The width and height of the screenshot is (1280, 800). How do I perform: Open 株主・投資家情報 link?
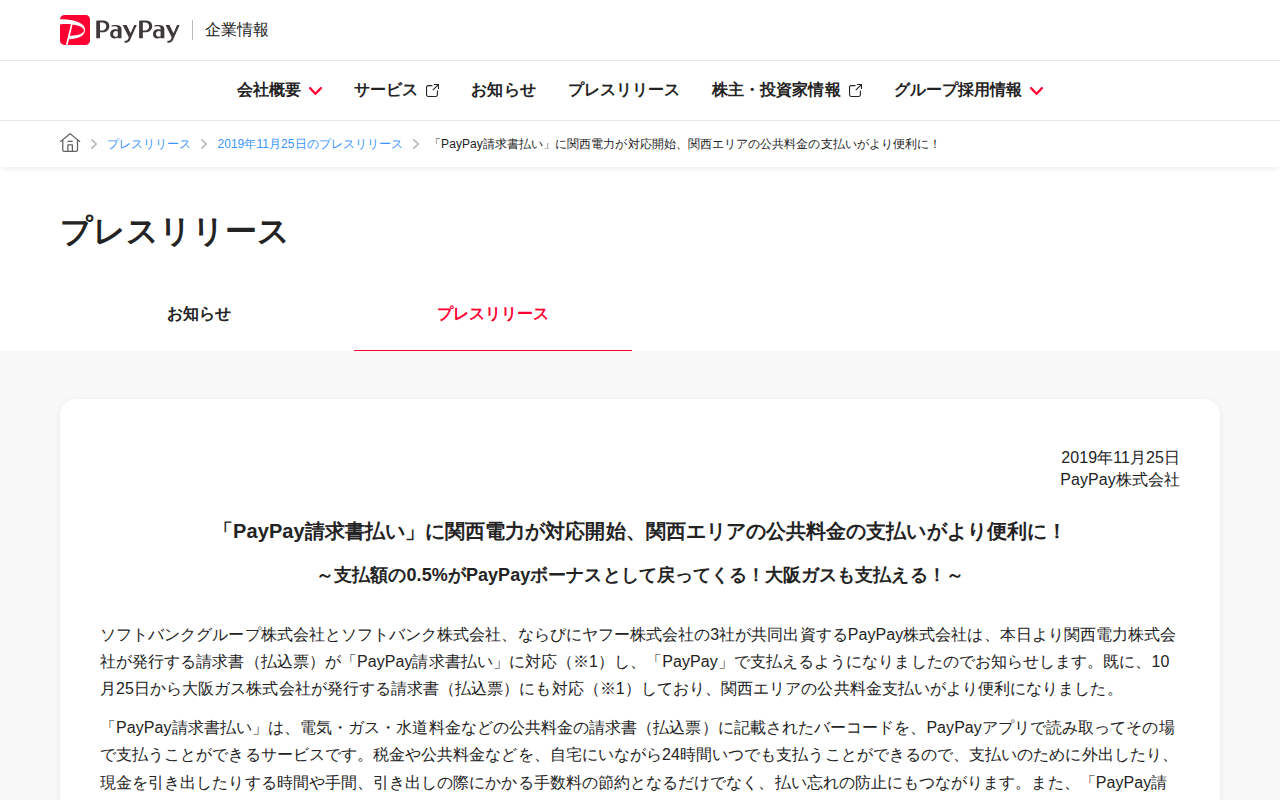tap(787, 90)
